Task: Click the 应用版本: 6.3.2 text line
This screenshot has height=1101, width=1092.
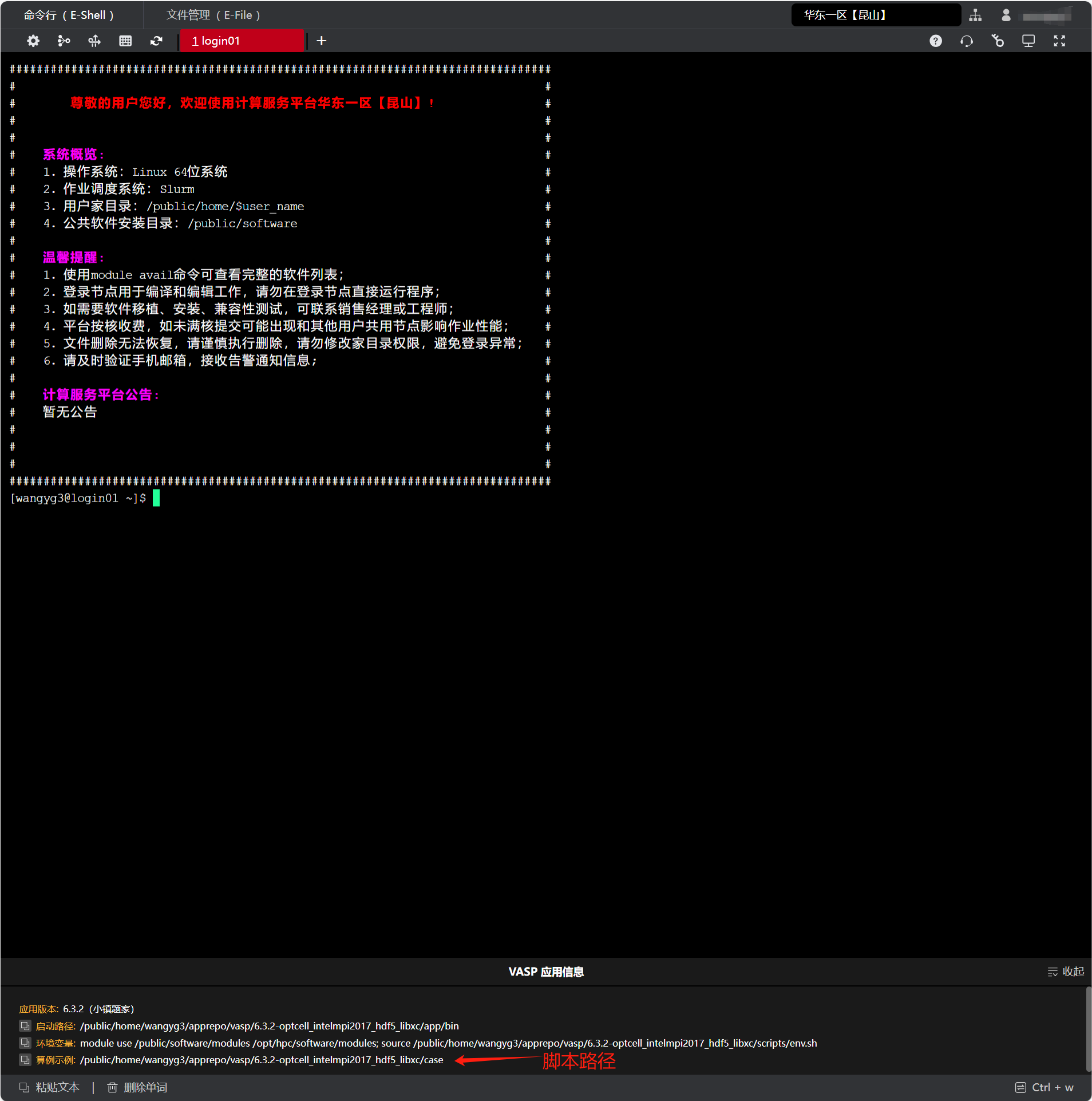Action: point(77,1009)
